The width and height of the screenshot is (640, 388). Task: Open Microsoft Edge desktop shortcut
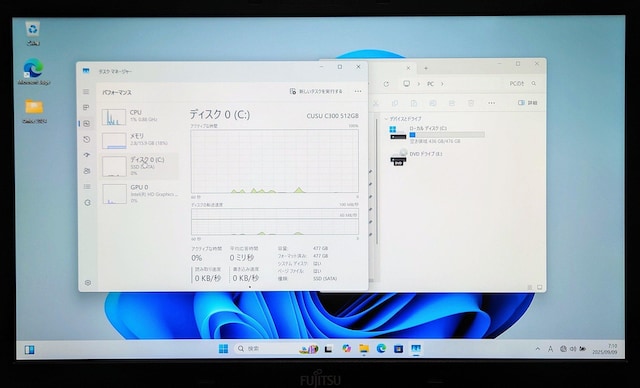(x=33, y=72)
